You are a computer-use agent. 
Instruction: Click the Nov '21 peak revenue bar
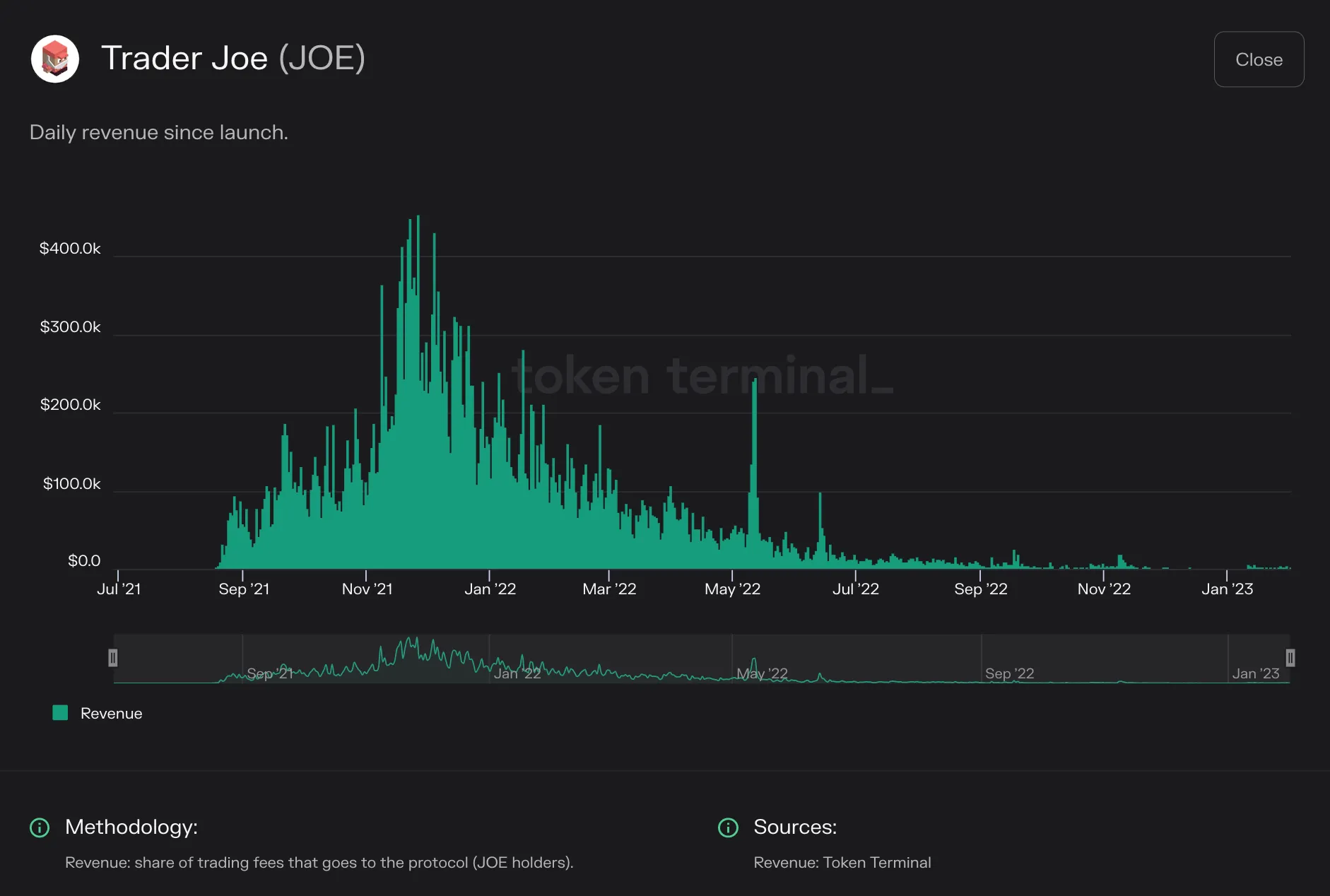coord(418,392)
